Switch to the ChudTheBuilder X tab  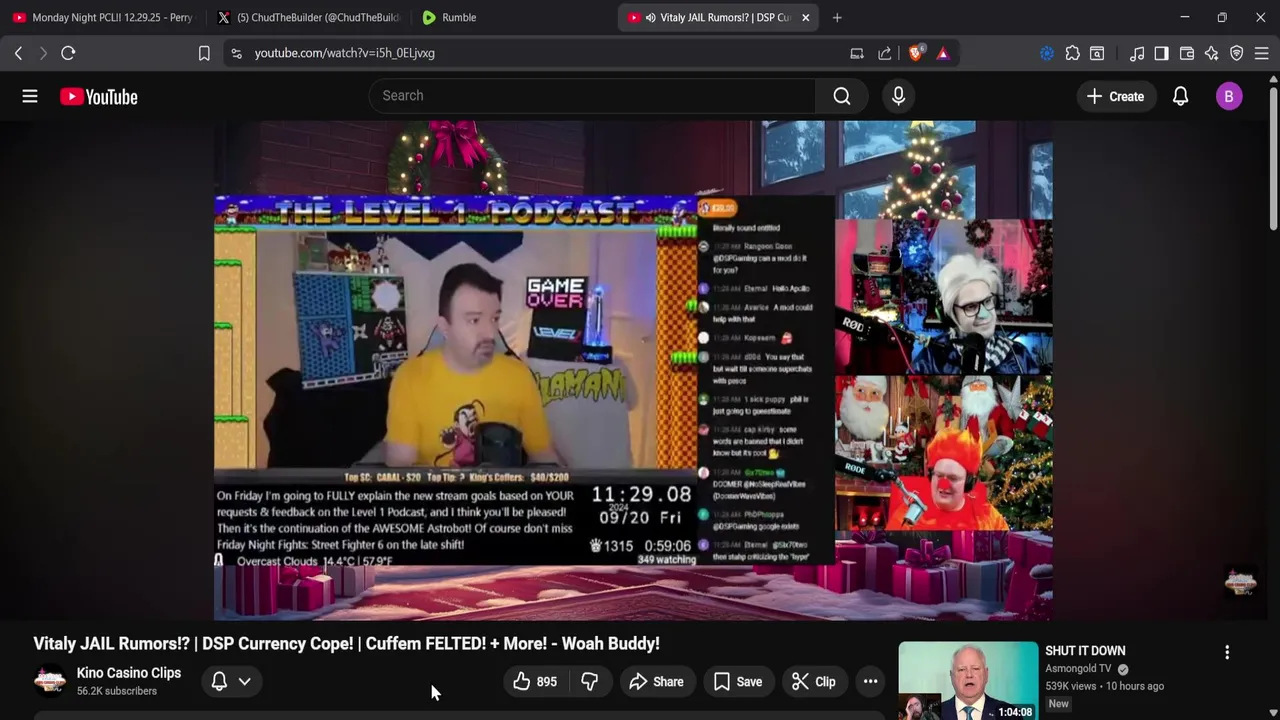309,17
